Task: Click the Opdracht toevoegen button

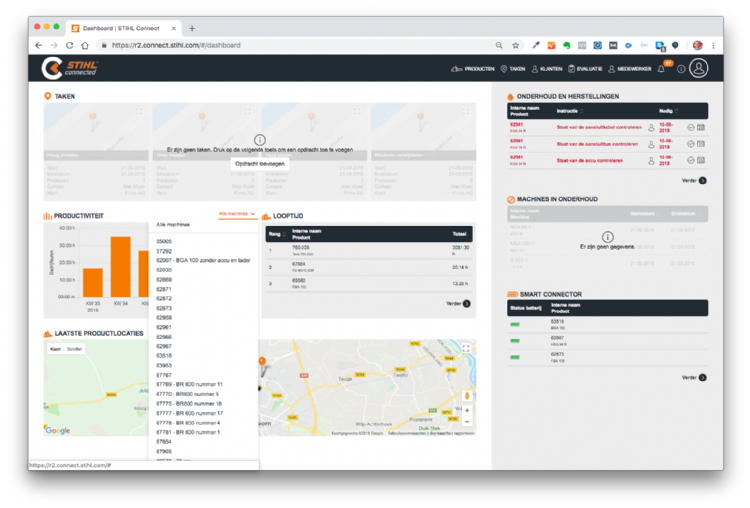Action: pyautogui.click(x=260, y=162)
